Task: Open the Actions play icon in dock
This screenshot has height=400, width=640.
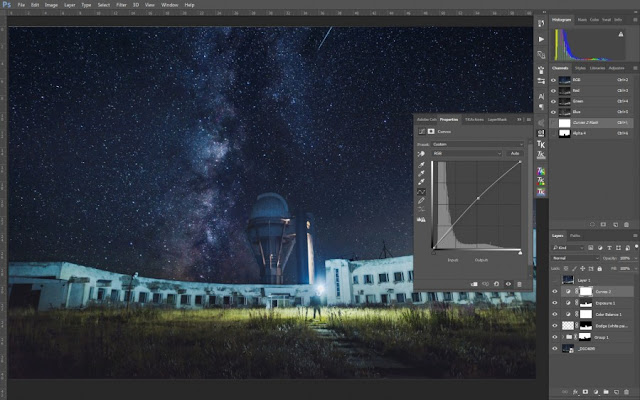Action: click(x=541, y=39)
